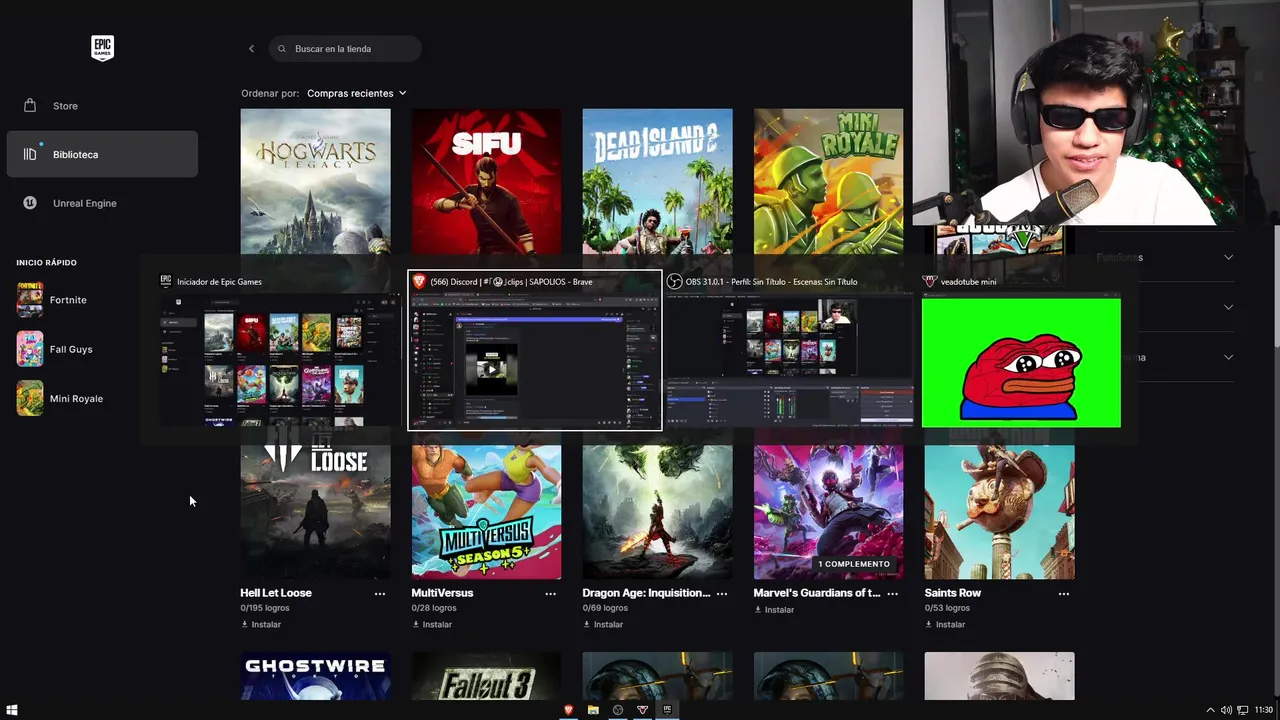Open the three-dot menu for Dragon Age: Inquisition
This screenshot has width=1280, height=720.
[721, 593]
